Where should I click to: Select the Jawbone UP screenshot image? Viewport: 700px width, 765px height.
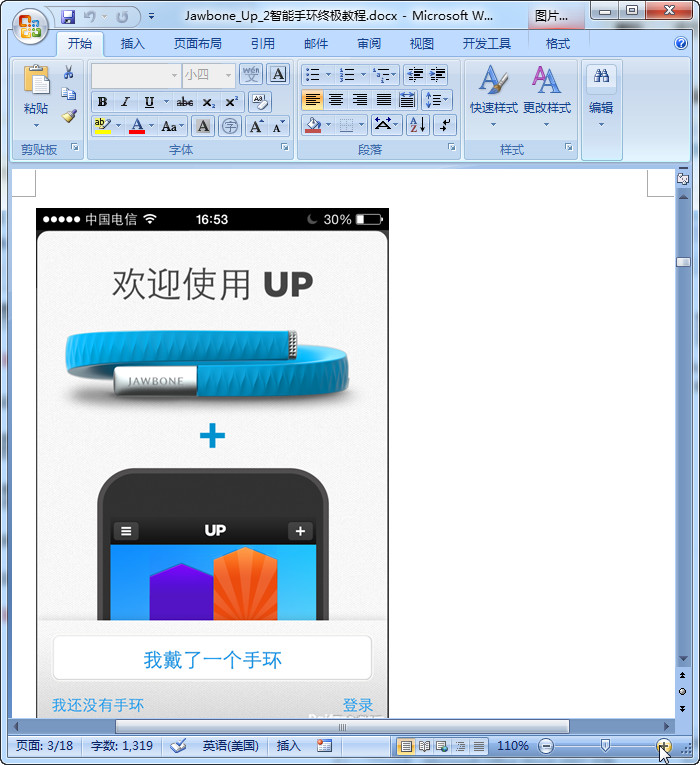tap(212, 463)
